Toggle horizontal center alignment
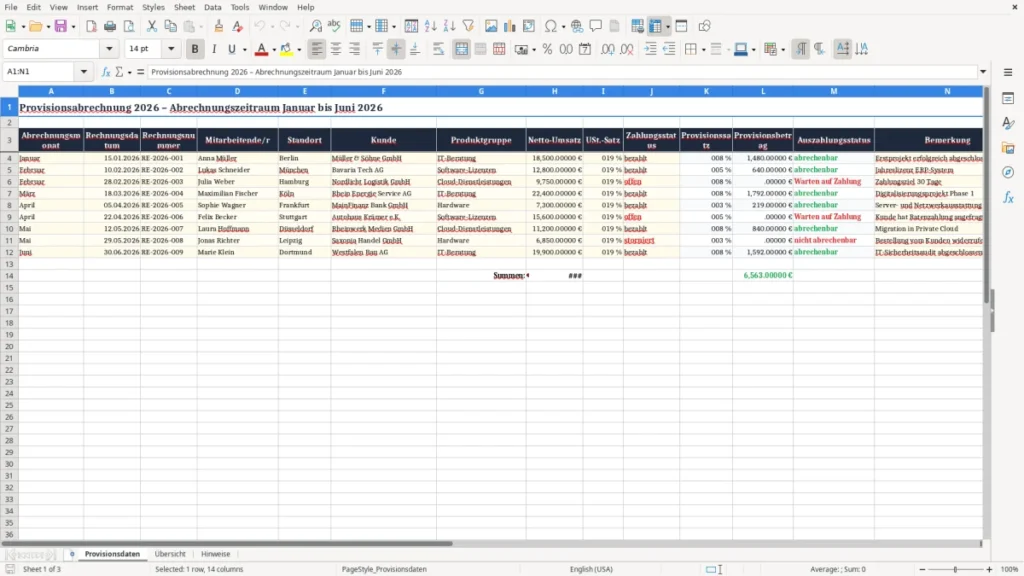This screenshot has height=576, width=1024. pyautogui.click(x=336, y=49)
